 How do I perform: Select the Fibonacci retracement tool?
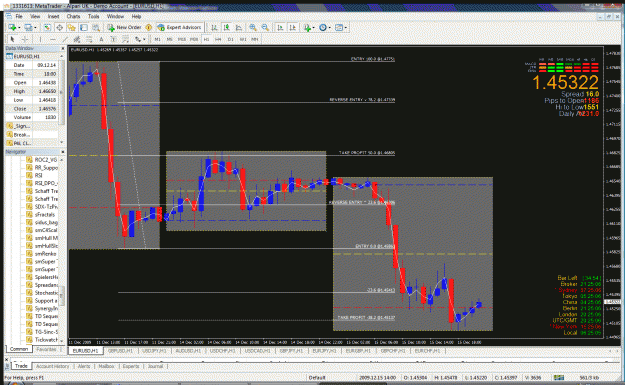(x=89, y=39)
